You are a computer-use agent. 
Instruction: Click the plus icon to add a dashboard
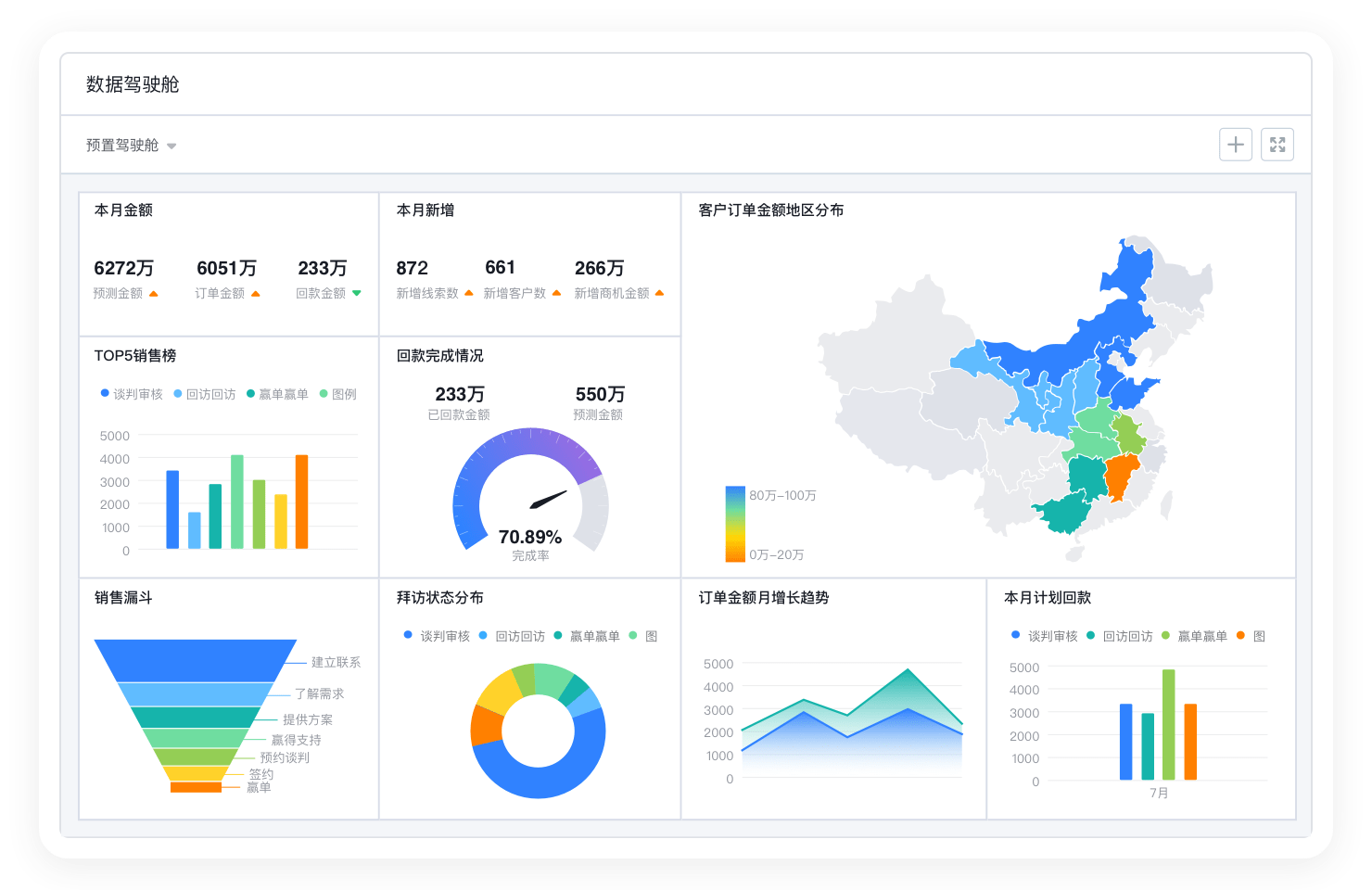(1235, 145)
